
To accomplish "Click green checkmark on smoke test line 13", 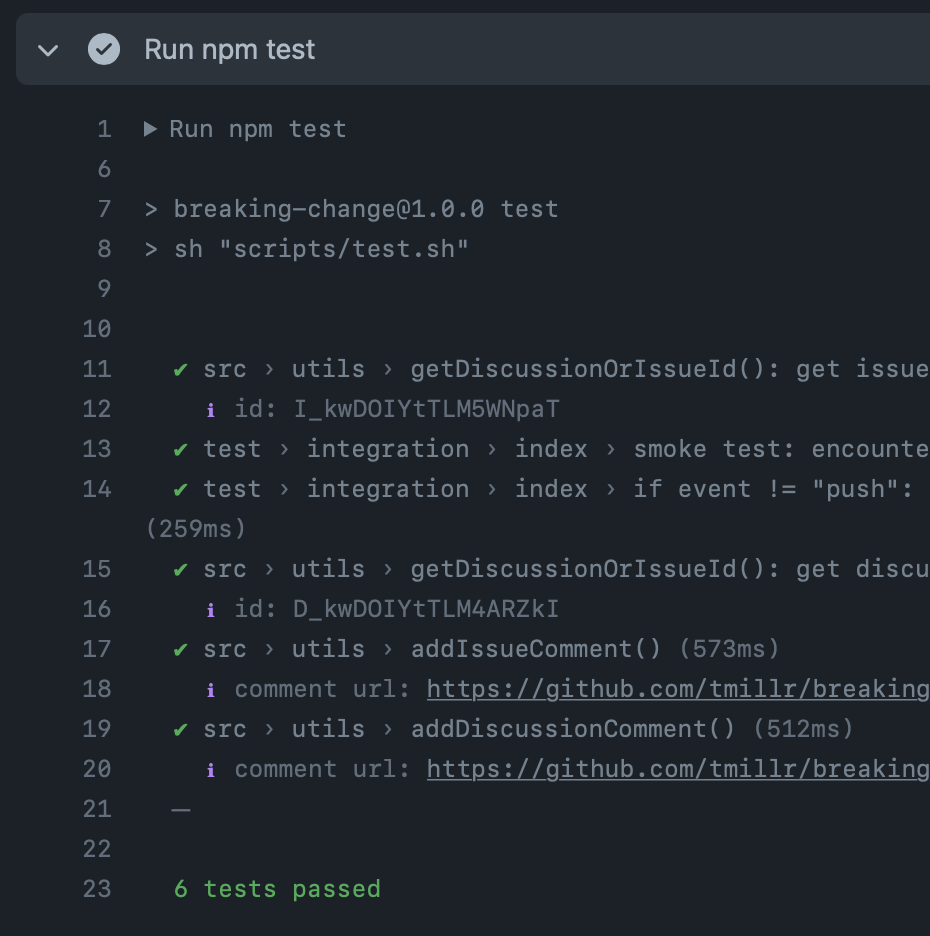I will pyautogui.click(x=180, y=450).
